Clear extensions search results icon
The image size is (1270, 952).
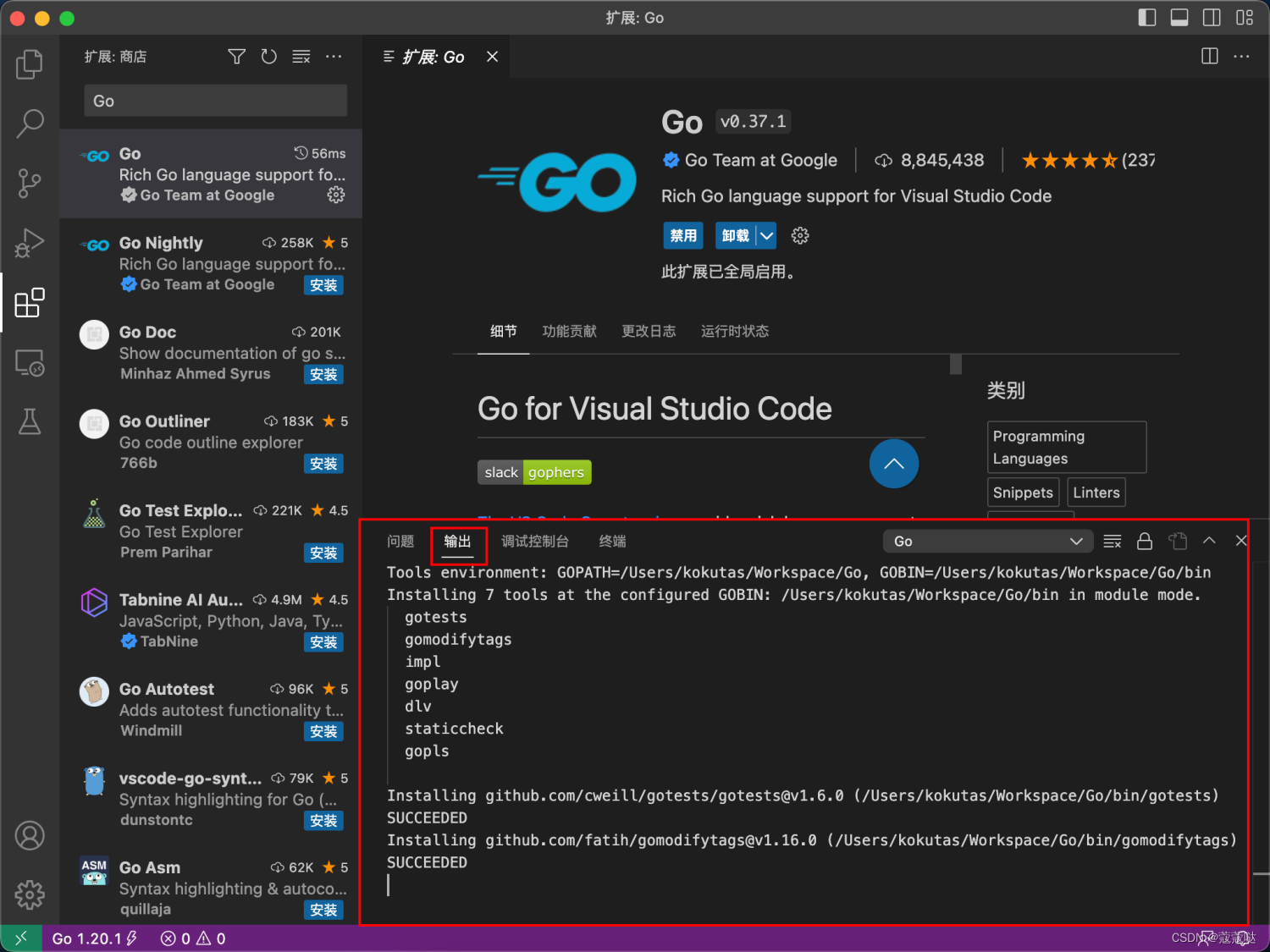point(301,57)
